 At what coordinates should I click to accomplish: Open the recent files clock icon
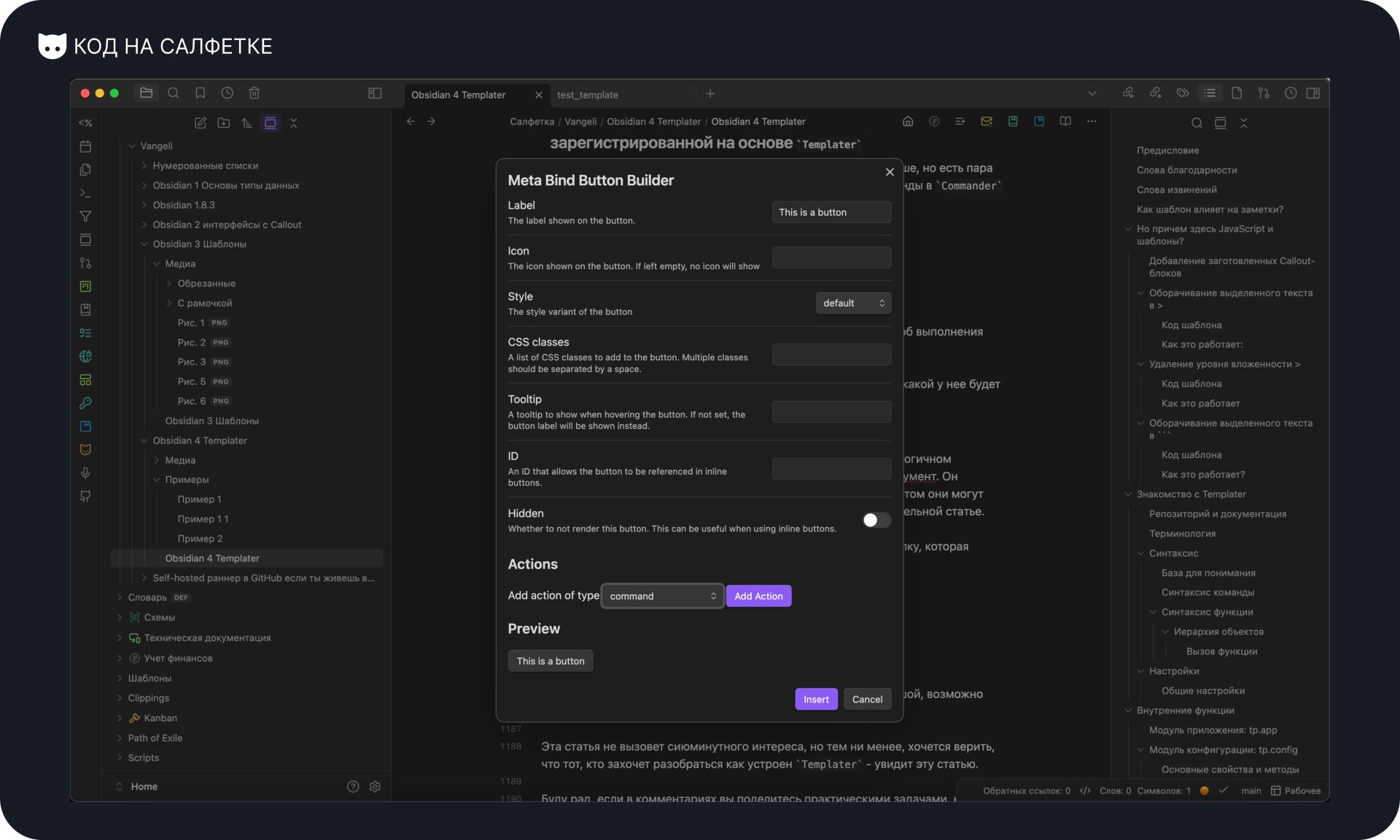pos(227,93)
